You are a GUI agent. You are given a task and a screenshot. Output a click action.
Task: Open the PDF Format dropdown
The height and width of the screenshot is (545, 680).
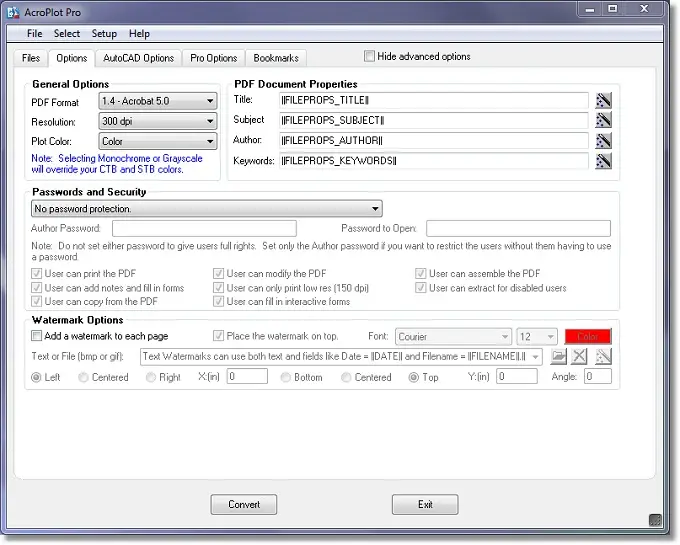coord(158,101)
